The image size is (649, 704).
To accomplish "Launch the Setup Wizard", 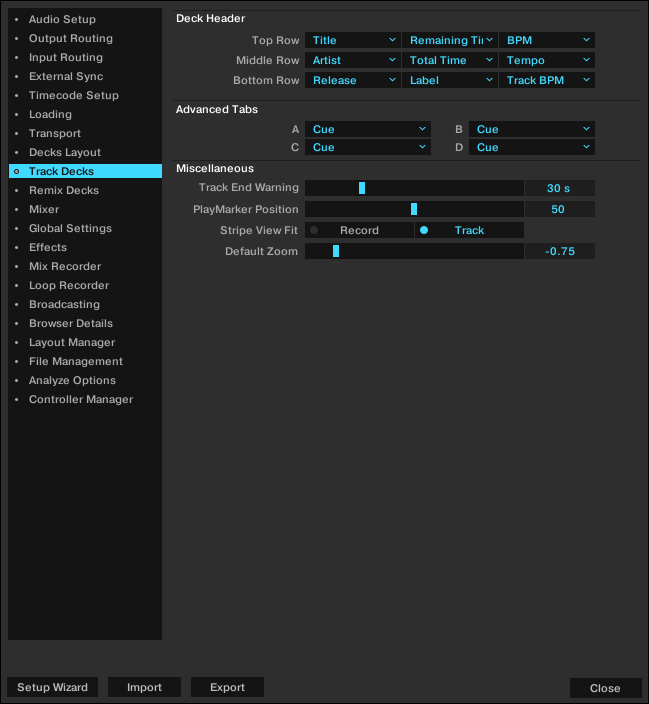I will coord(53,687).
